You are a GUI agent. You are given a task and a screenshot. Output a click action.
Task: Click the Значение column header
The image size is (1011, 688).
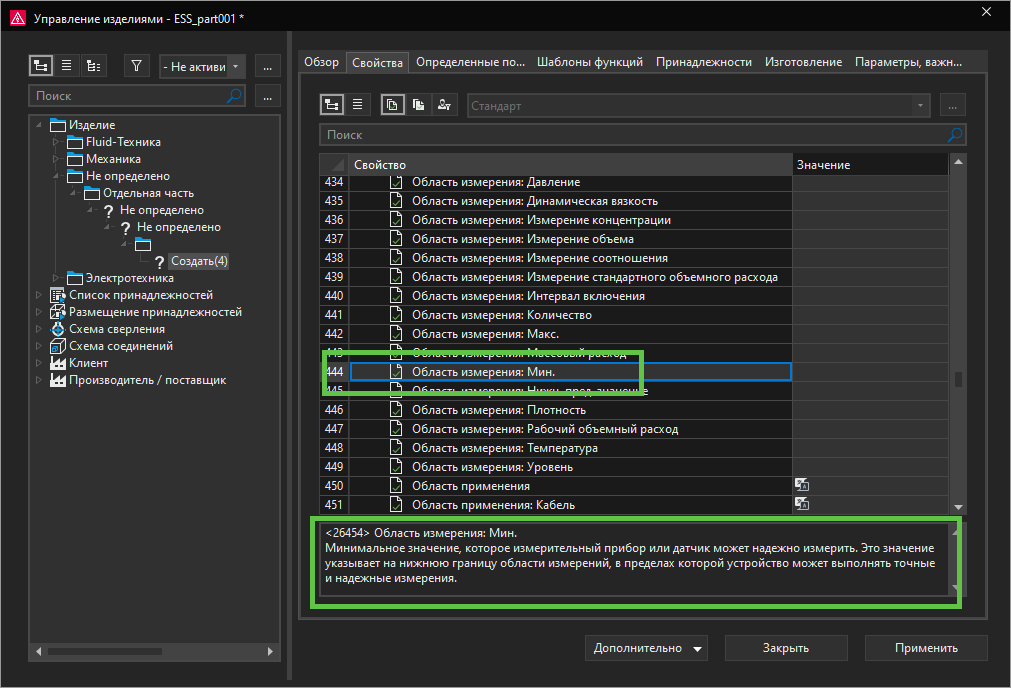coord(870,164)
